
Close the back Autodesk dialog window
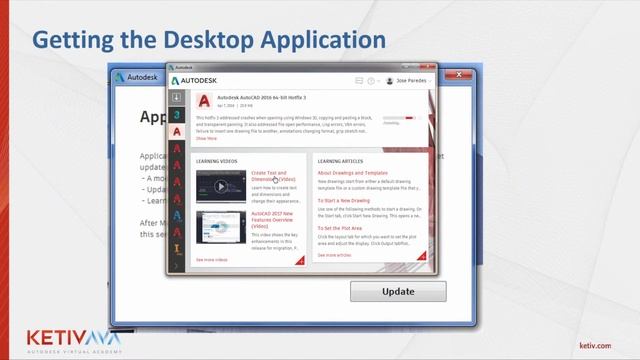pos(459,75)
